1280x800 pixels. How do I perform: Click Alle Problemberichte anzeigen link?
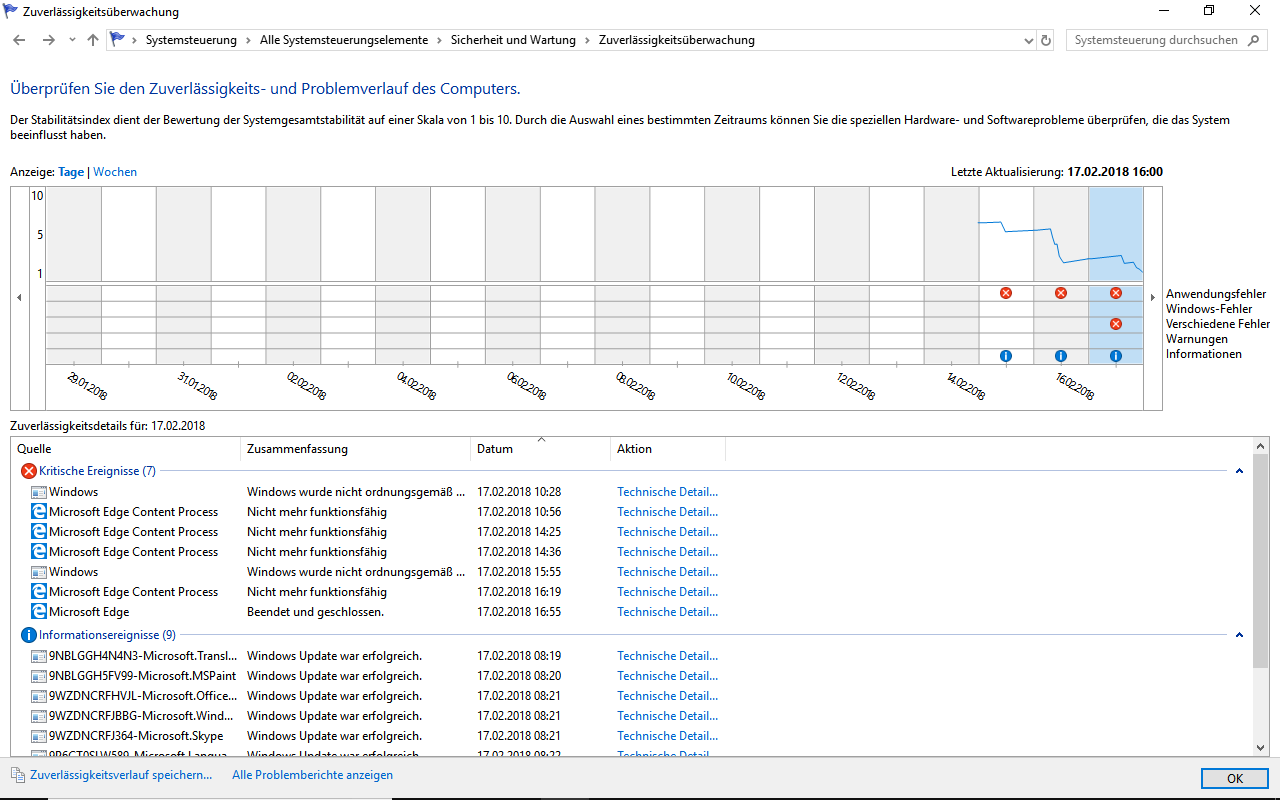(312, 775)
